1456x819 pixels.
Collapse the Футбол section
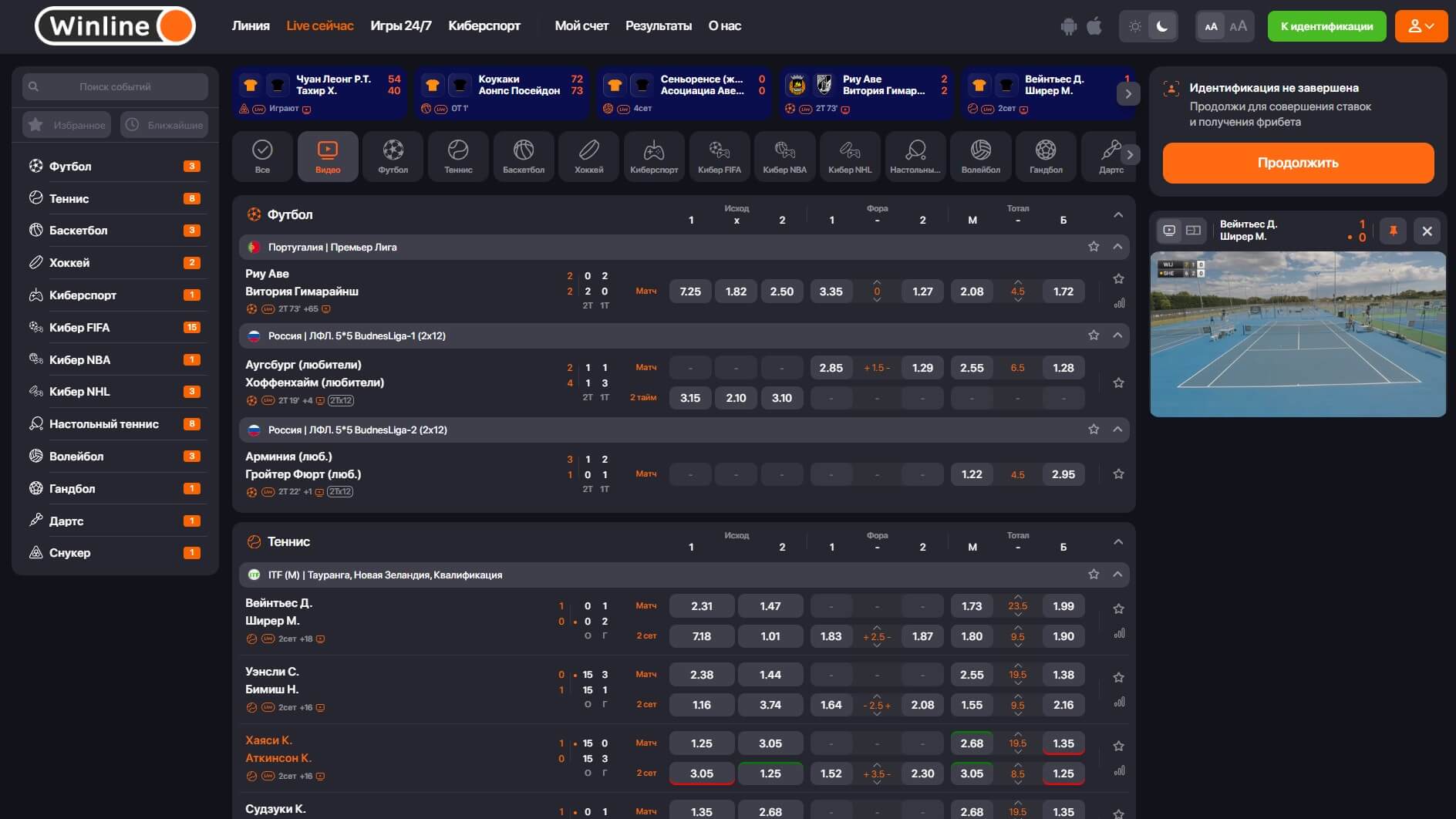pyautogui.click(x=1118, y=214)
